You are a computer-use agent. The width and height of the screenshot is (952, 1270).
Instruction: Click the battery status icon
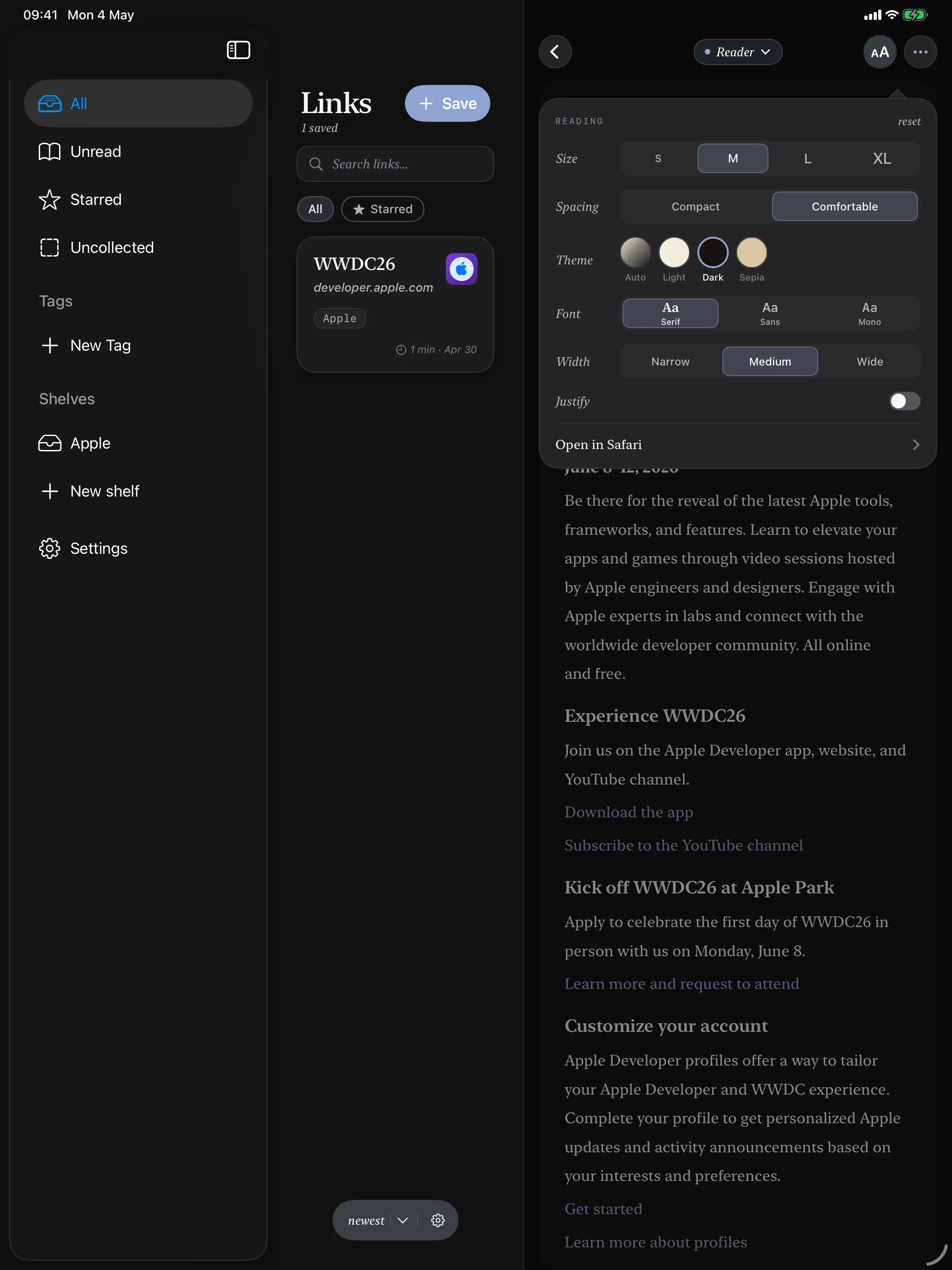(915, 15)
